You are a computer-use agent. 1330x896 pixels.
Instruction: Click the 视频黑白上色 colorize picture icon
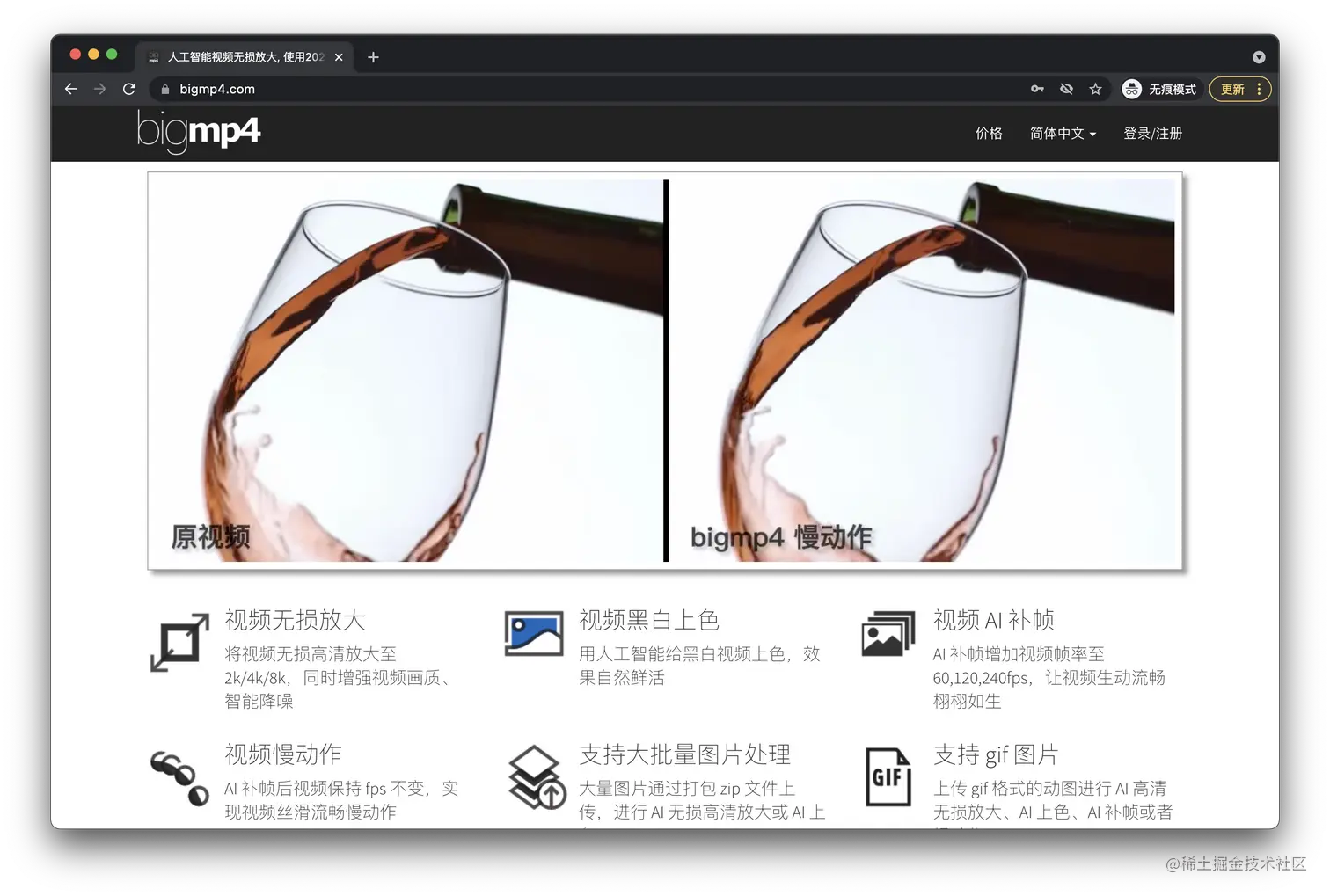pyautogui.click(x=533, y=631)
